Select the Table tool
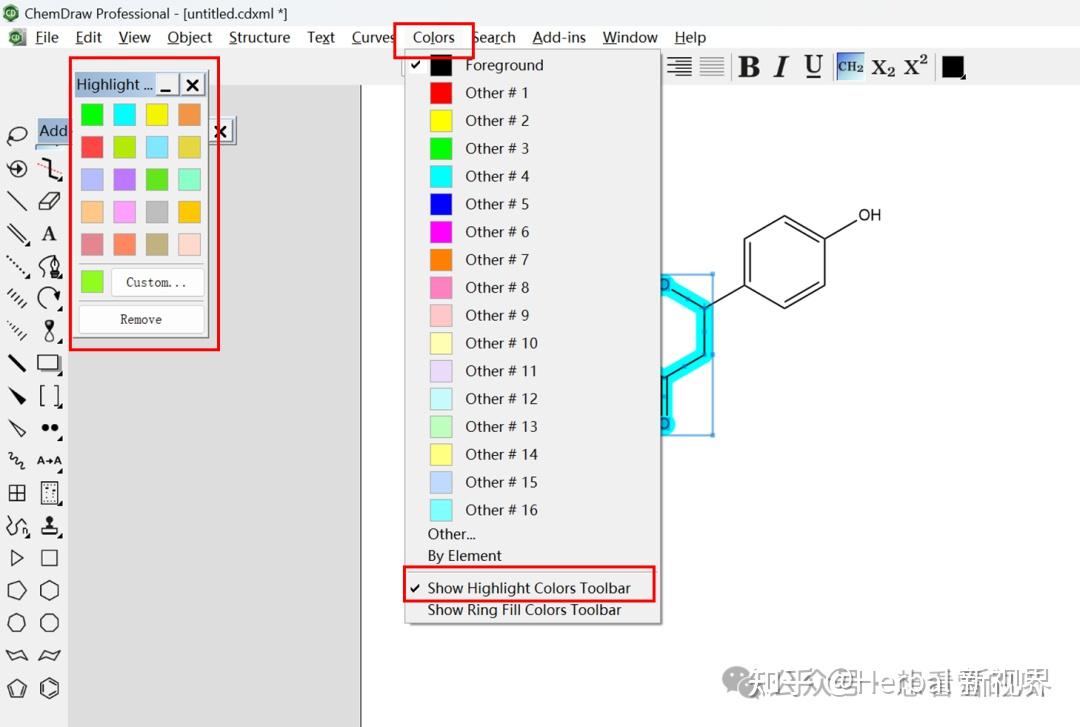Viewport: 1080px width, 727px height. point(17,492)
